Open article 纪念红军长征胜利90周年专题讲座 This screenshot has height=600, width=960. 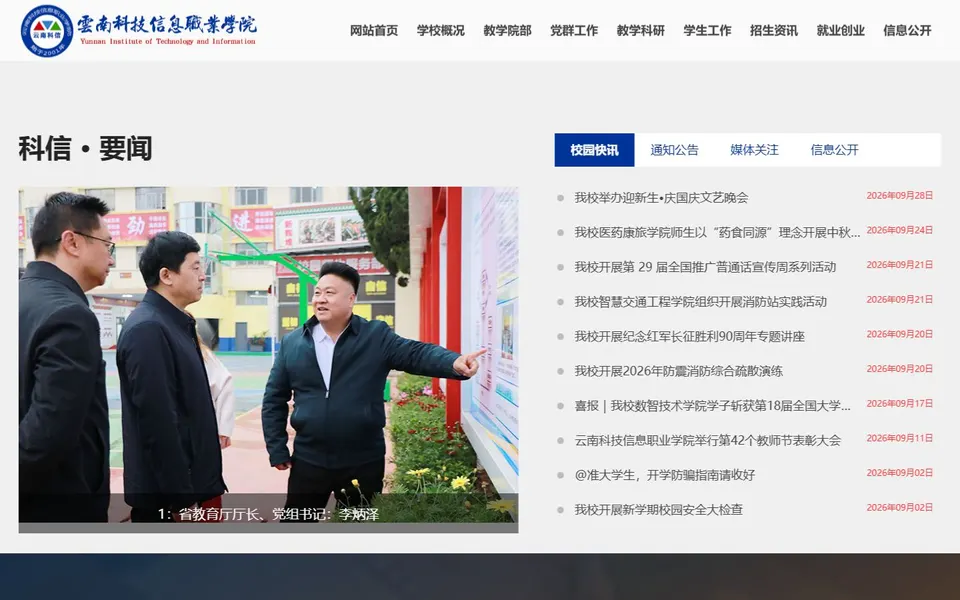[x=689, y=337]
